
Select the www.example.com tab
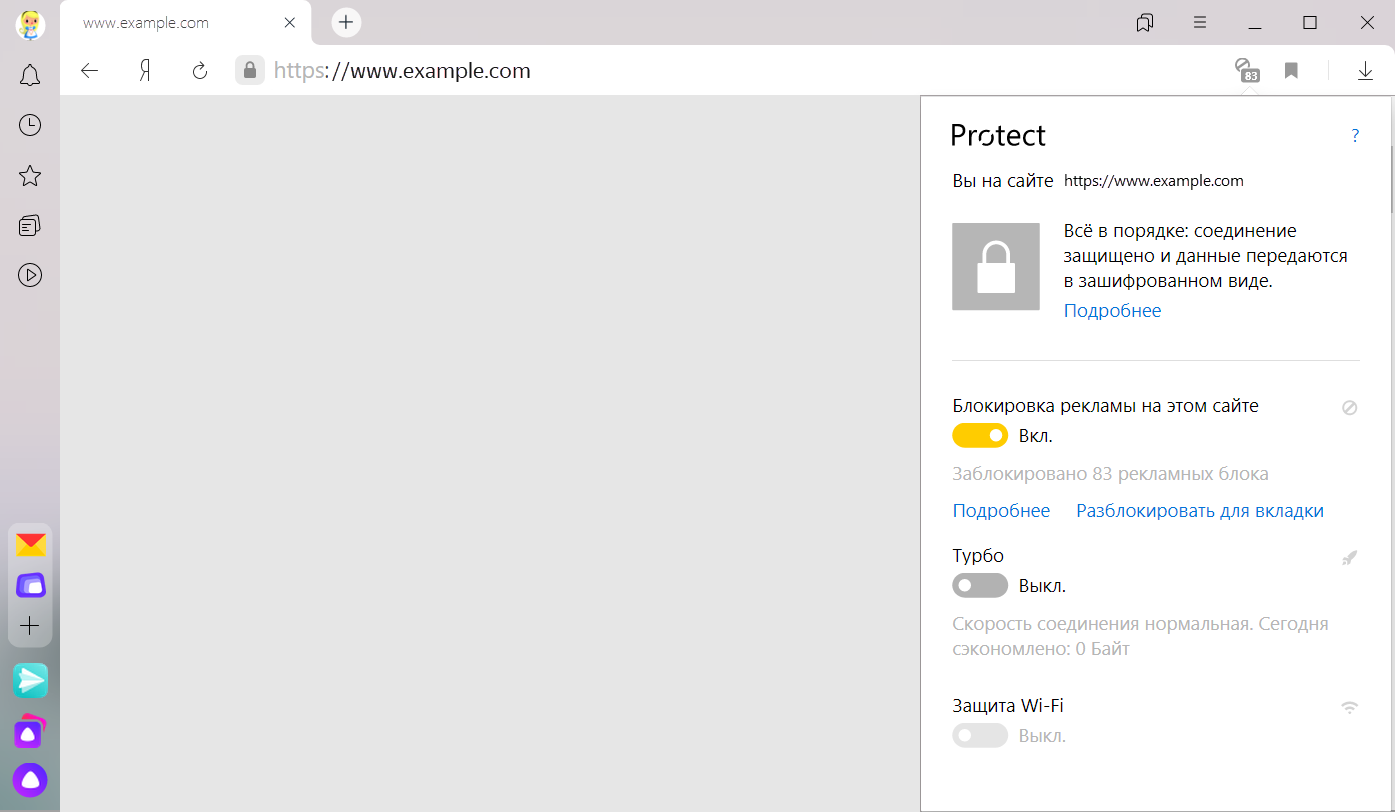click(186, 22)
